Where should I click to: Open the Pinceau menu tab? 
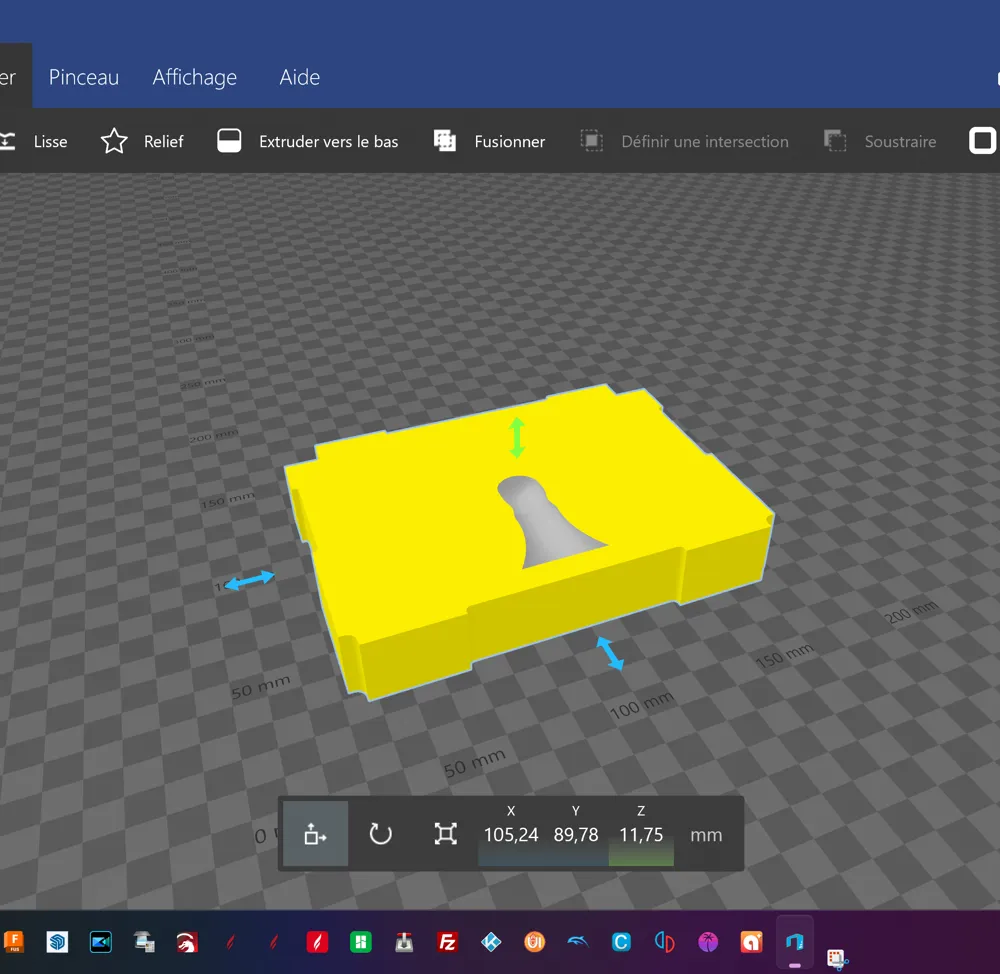pos(84,77)
